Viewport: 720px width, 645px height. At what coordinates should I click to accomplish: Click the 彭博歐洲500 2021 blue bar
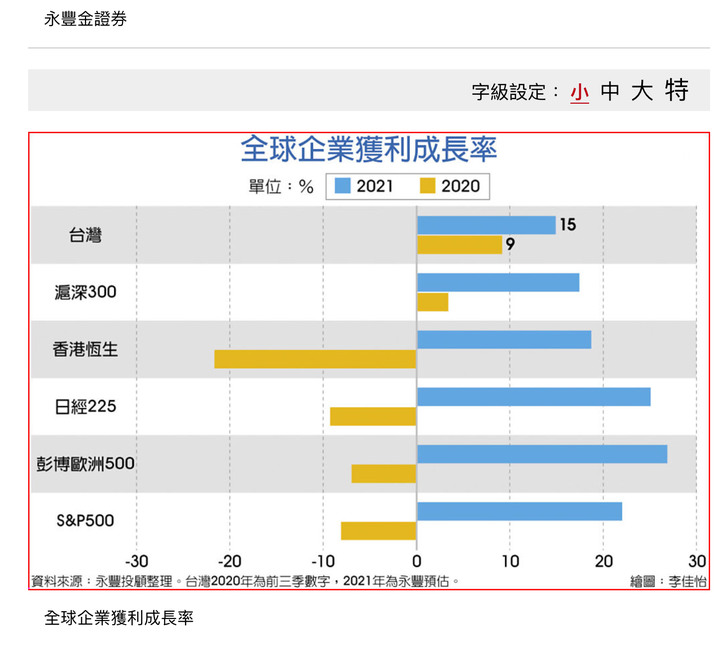click(x=542, y=454)
